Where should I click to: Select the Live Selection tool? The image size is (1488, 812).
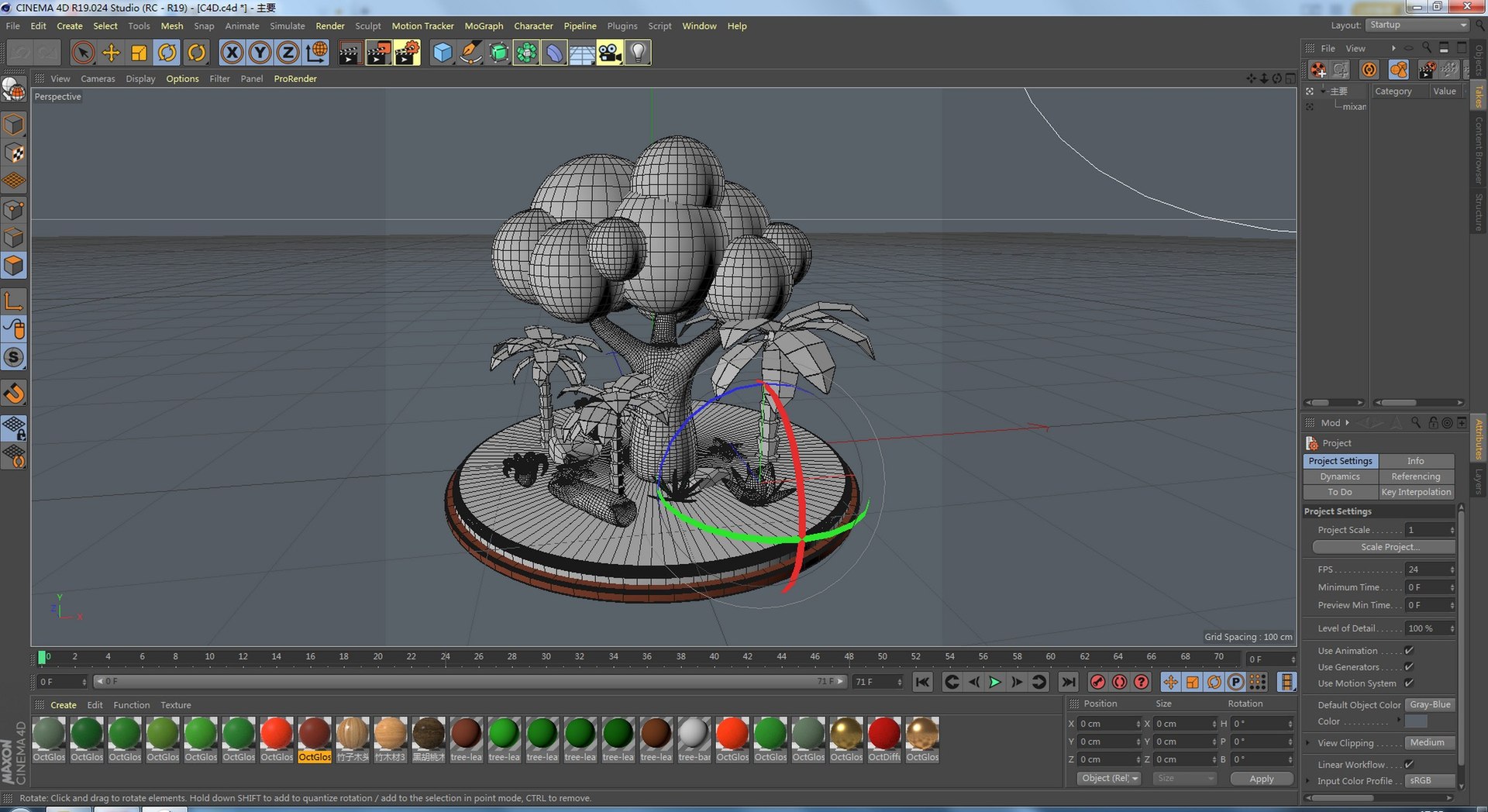83,53
